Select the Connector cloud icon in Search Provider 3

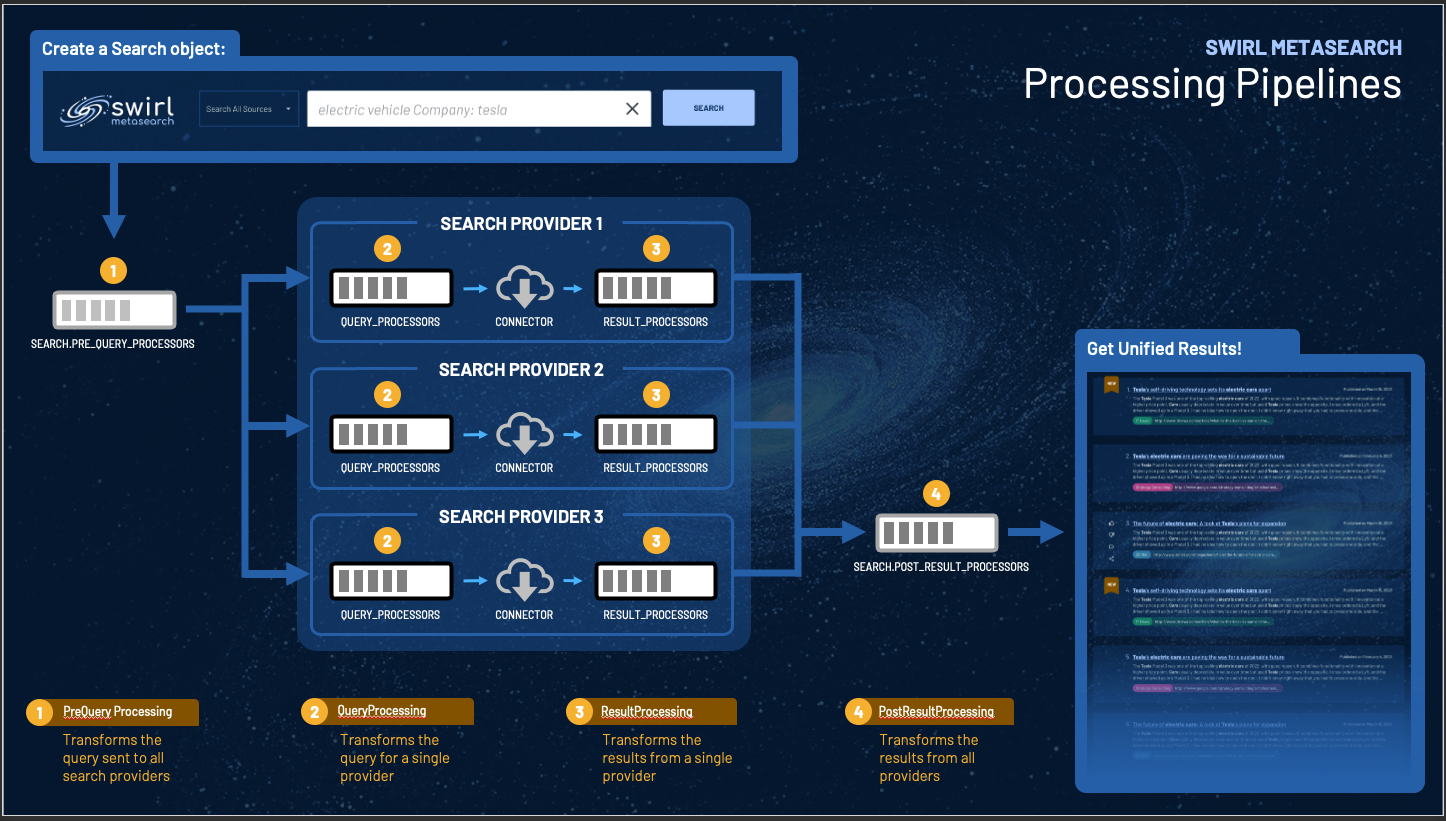point(524,582)
